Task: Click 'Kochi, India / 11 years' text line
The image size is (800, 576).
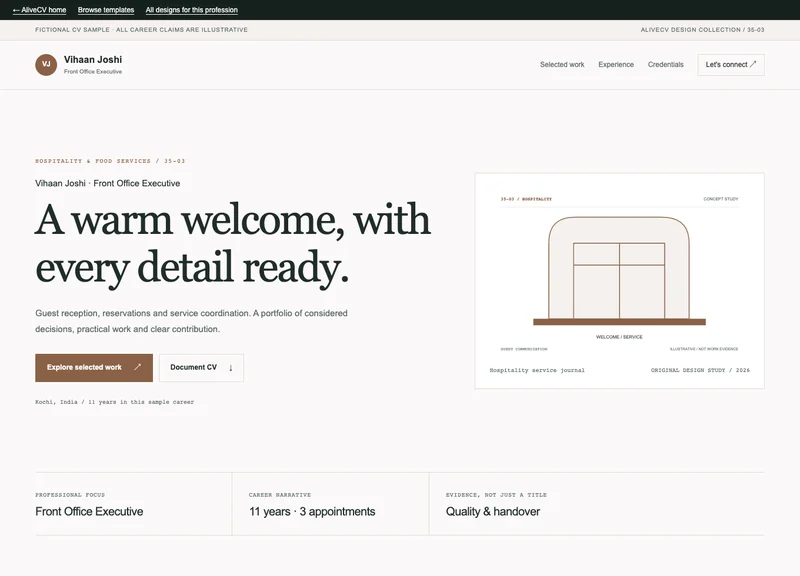Action: (x=115, y=402)
